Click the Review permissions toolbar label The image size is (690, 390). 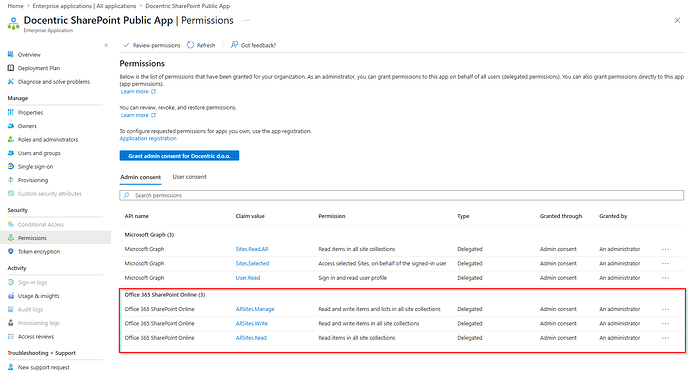[x=156, y=45]
